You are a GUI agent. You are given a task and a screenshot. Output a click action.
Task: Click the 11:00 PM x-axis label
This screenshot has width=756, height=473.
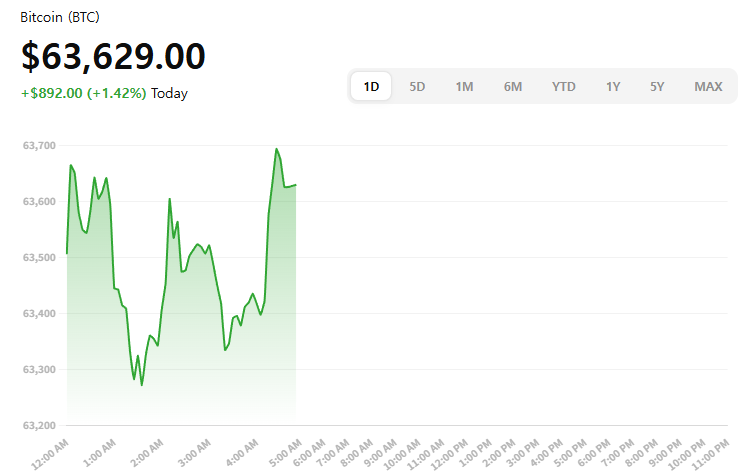710,454
